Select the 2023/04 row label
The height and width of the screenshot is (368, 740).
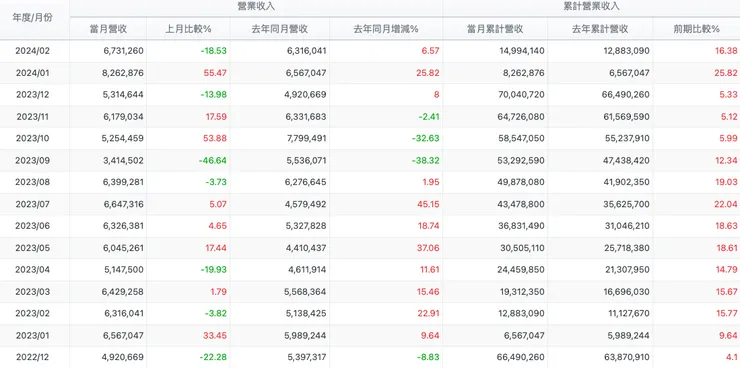33,270
